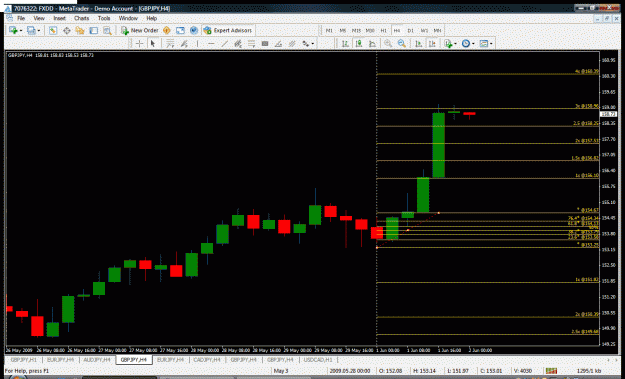Select the Cursor arrow tool

(x=153, y=43)
